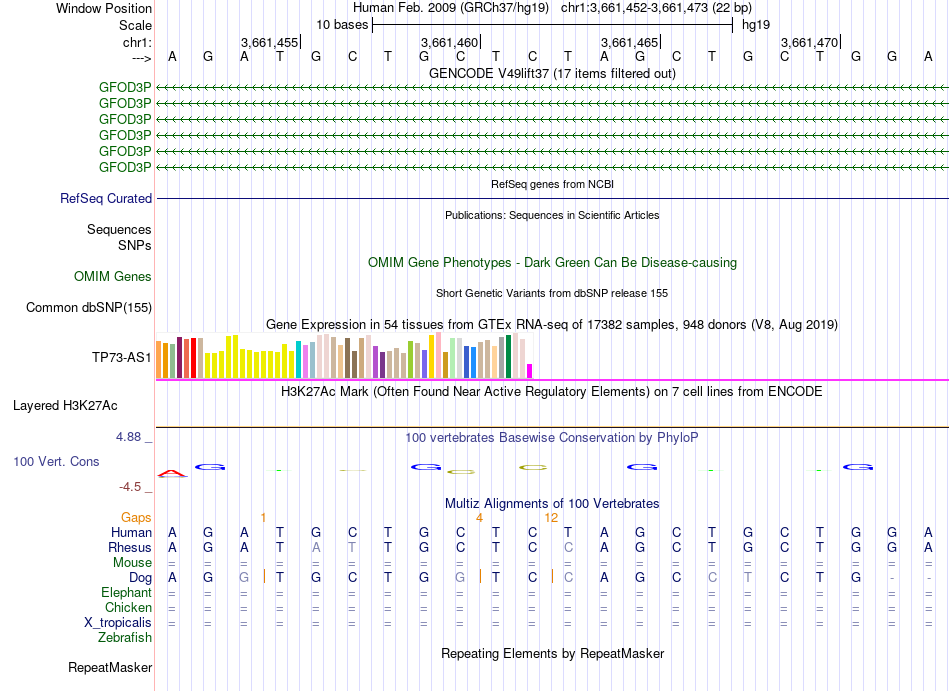Screen dimensions: 950x691
Task: Click the orange gap count '4'
Action: [x=479, y=518]
